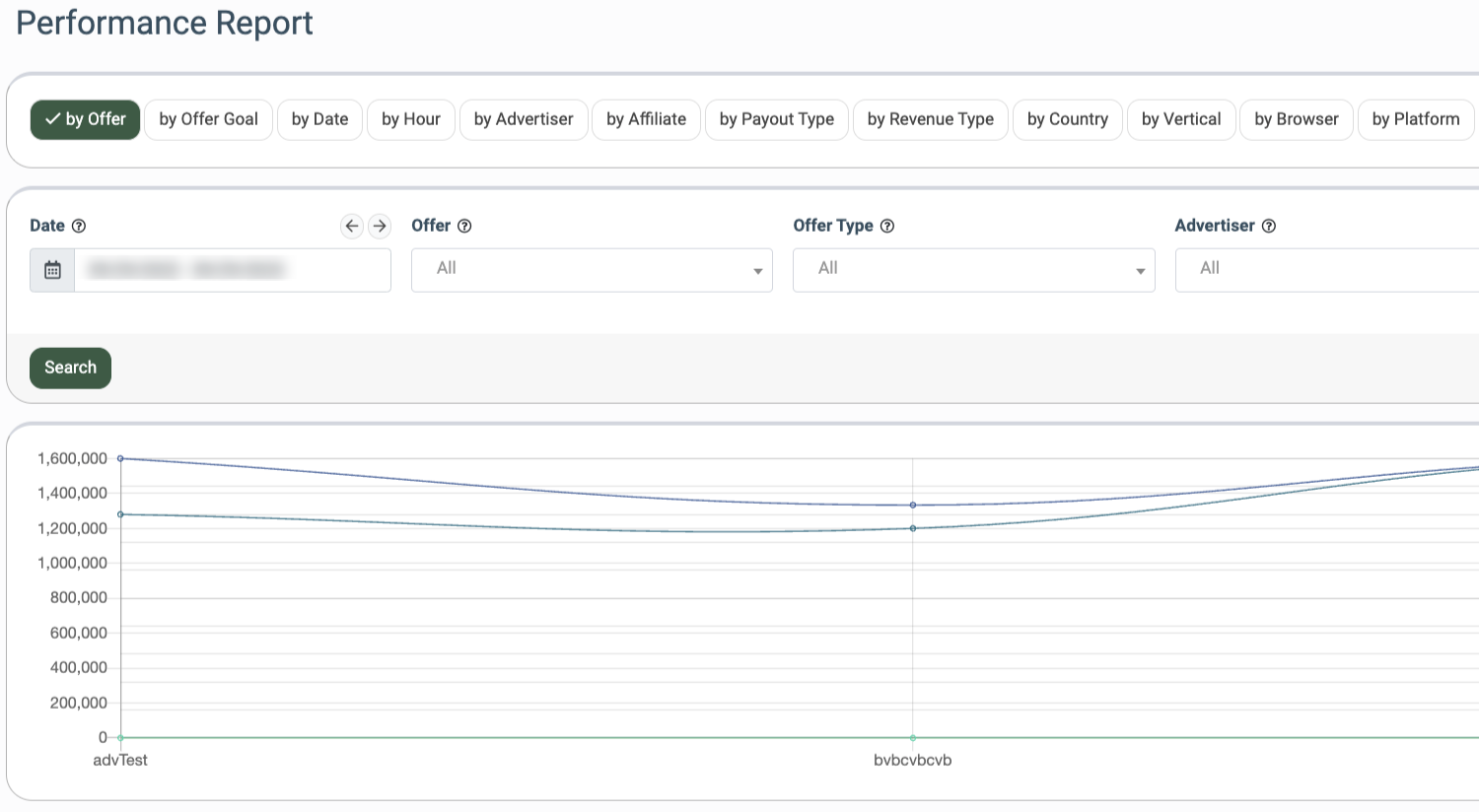Click the calendar icon beside Date field
The width and height of the screenshot is (1479, 812).
[52, 270]
